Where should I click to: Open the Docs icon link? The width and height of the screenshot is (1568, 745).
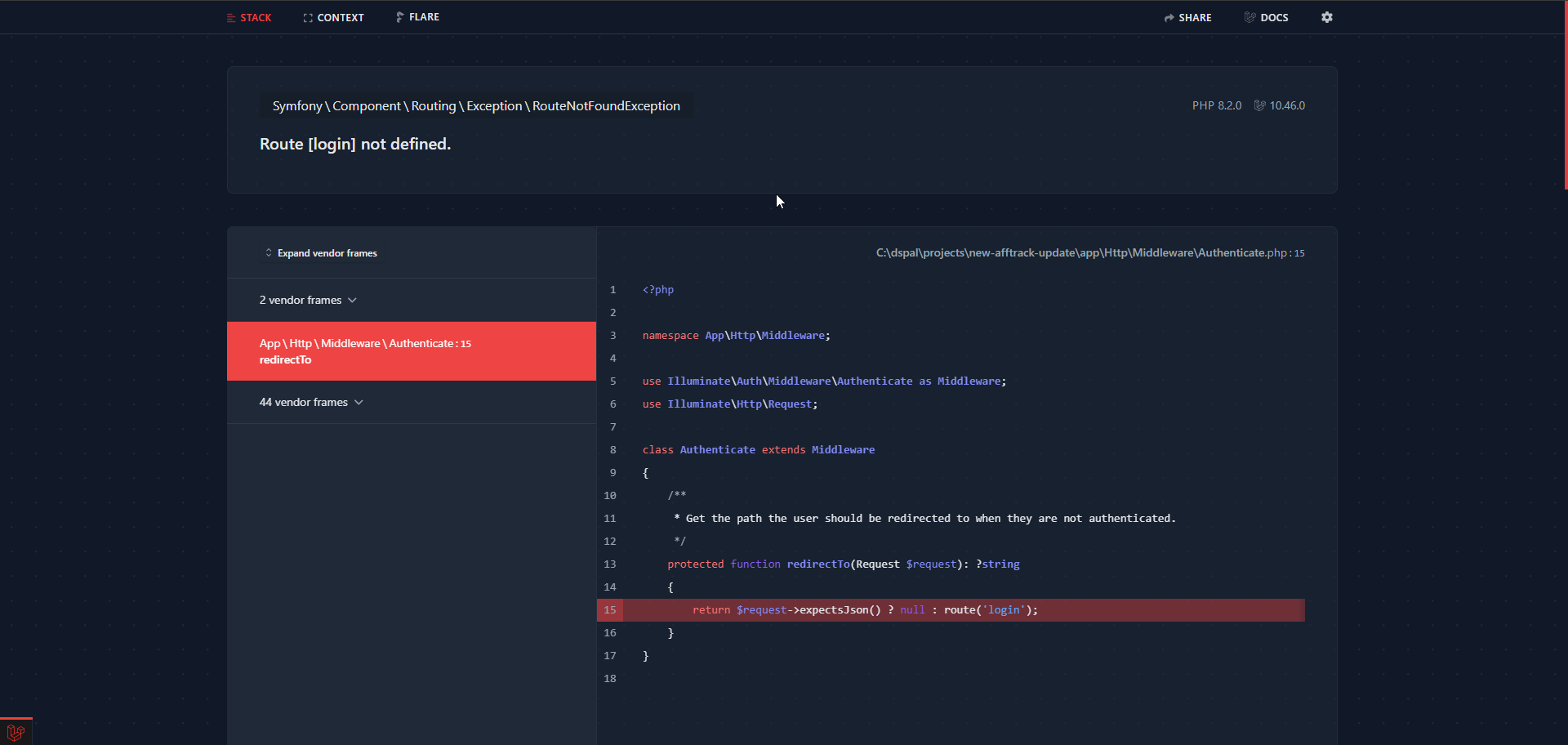1249,17
